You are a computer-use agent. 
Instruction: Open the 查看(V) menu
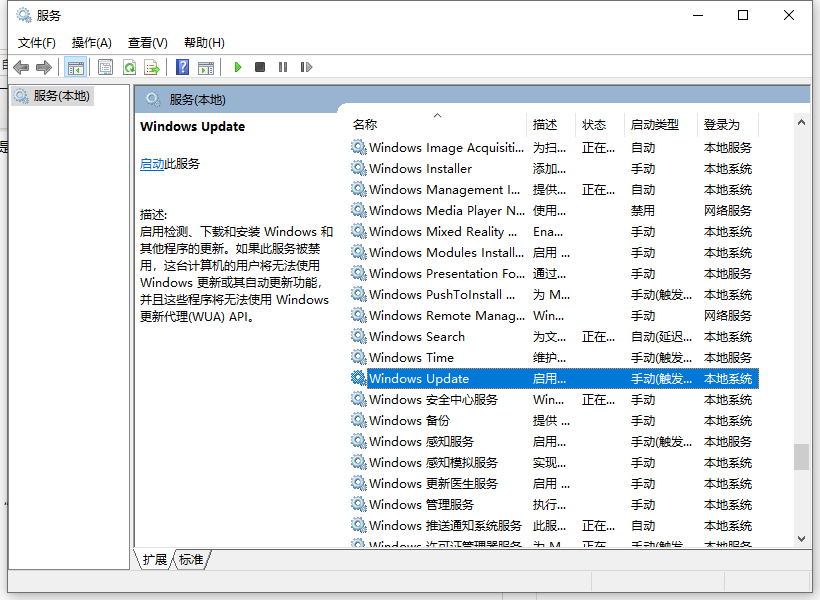coord(147,42)
